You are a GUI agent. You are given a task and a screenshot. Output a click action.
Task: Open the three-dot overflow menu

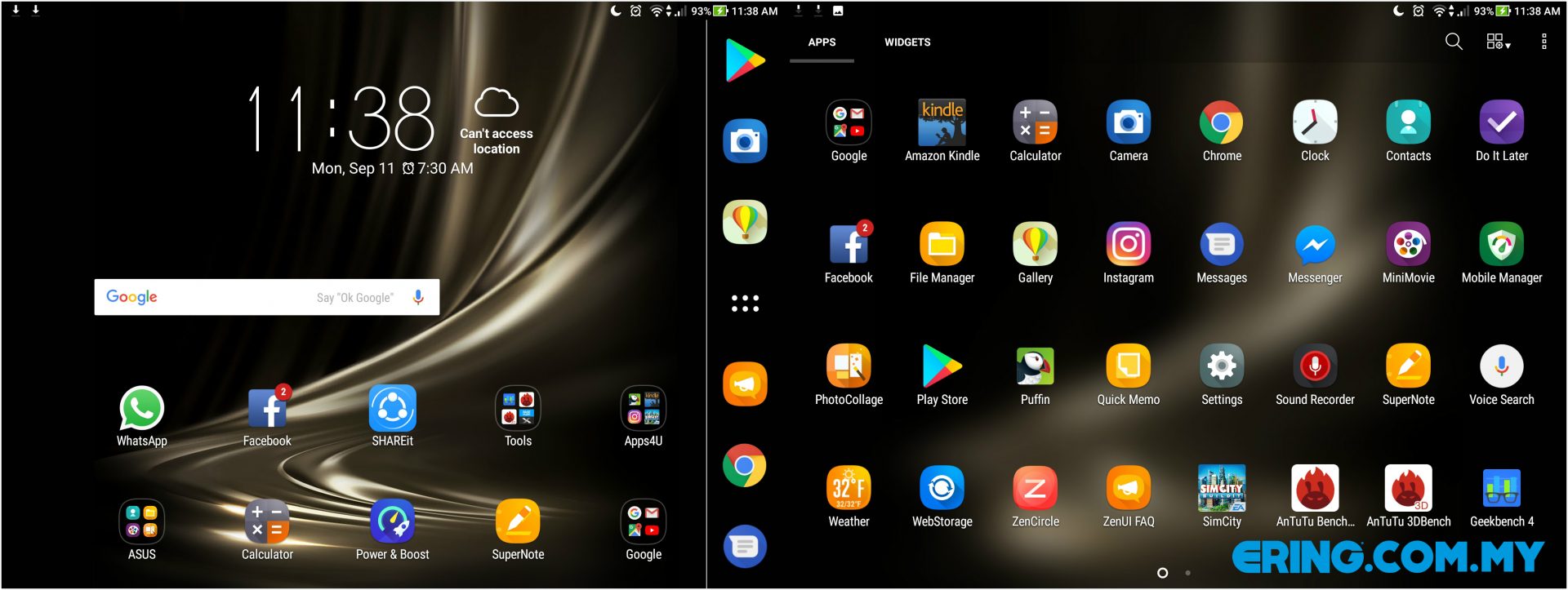click(x=1543, y=42)
